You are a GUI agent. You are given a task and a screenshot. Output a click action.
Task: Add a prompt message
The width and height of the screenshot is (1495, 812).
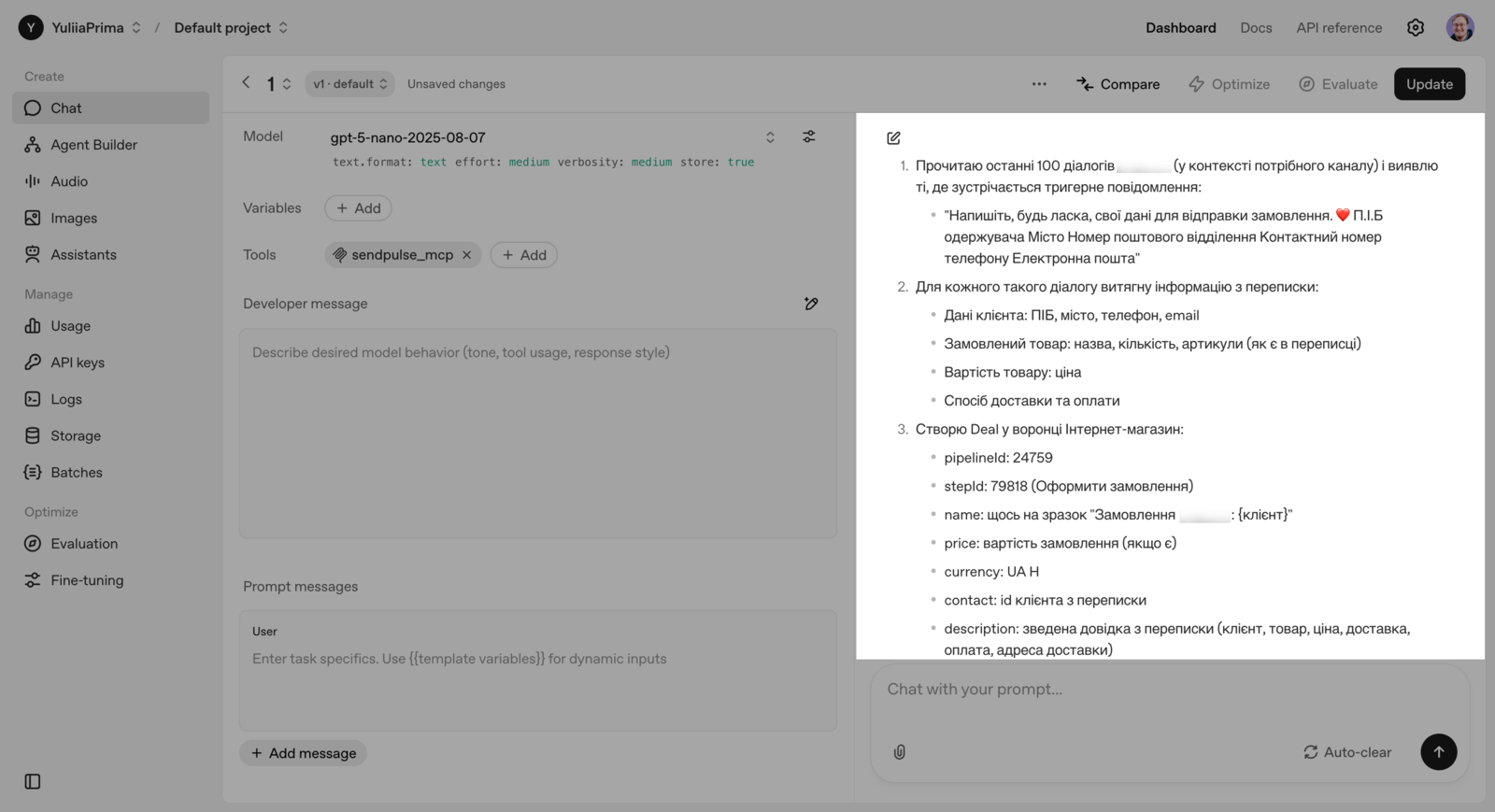pos(304,753)
